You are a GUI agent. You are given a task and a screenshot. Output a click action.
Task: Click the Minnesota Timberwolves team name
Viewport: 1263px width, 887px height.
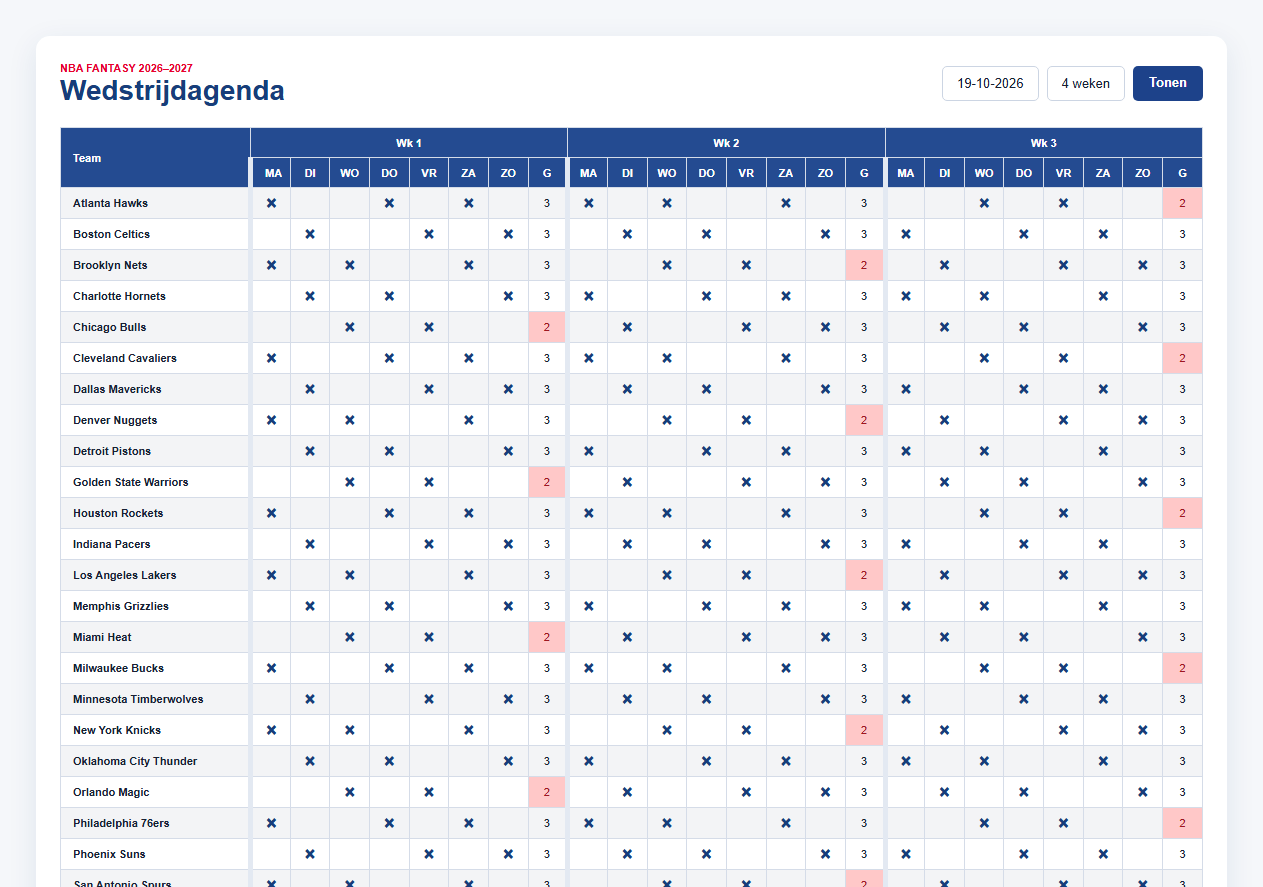coord(138,699)
